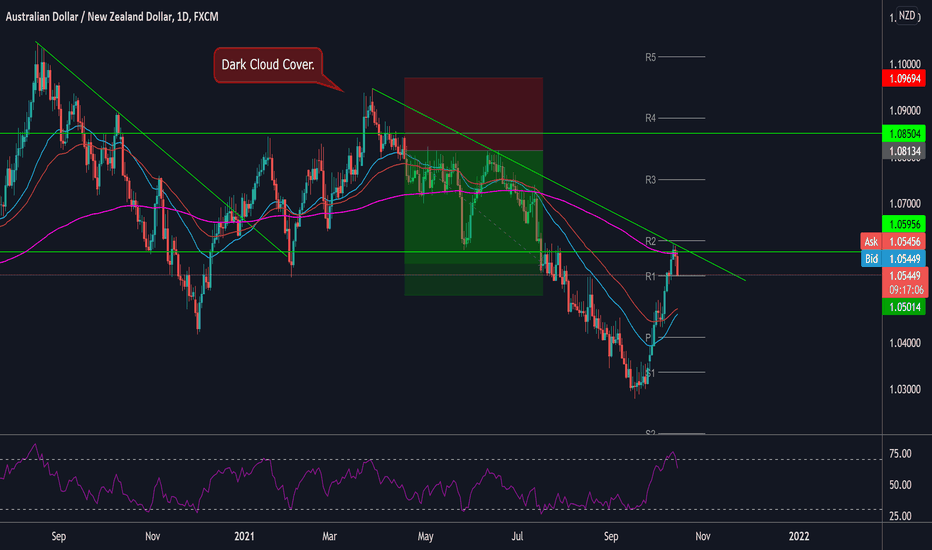Click the first Nov time axis label

153,536
